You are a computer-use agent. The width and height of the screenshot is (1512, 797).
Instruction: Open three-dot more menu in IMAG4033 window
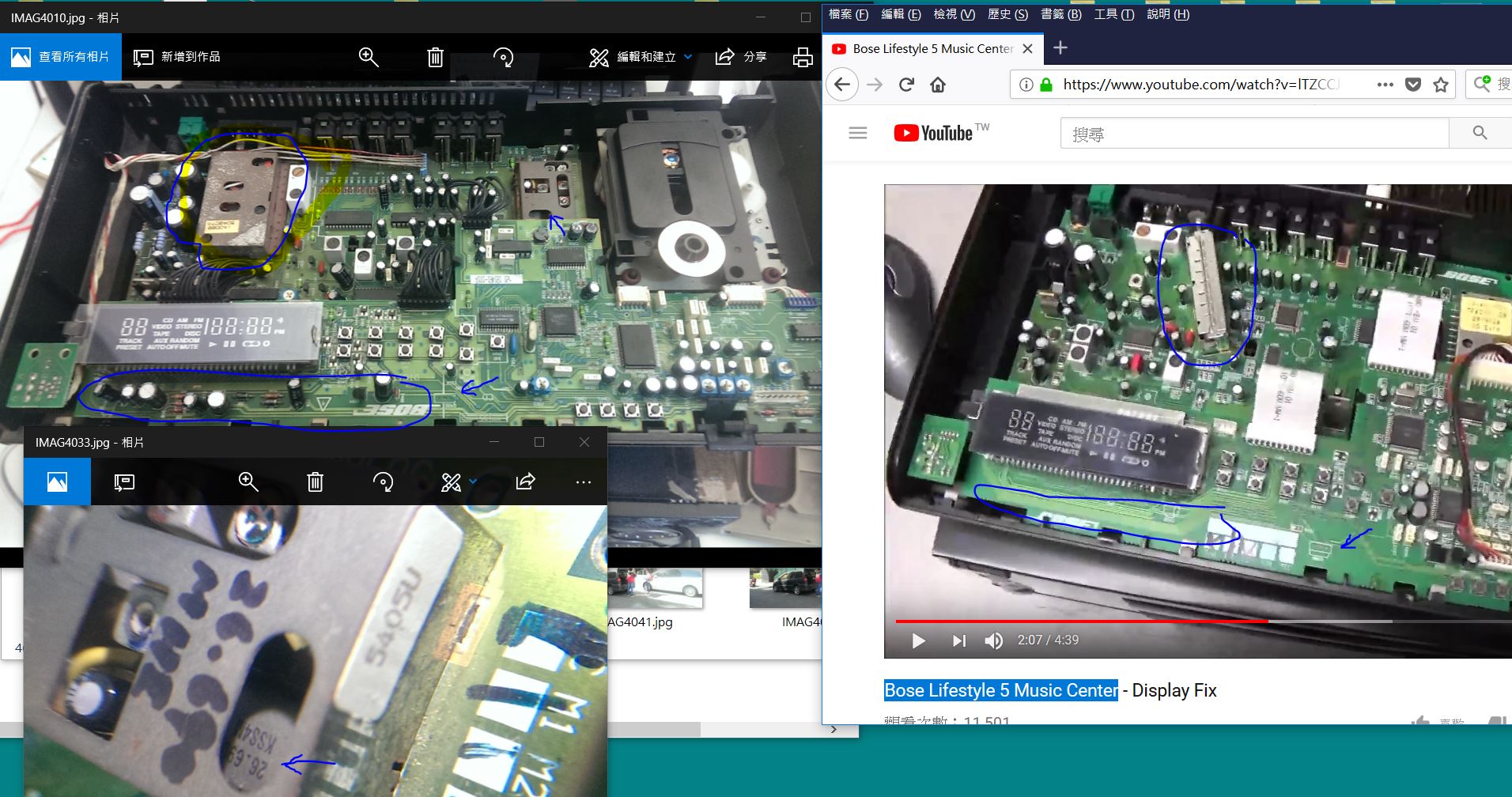pos(584,482)
